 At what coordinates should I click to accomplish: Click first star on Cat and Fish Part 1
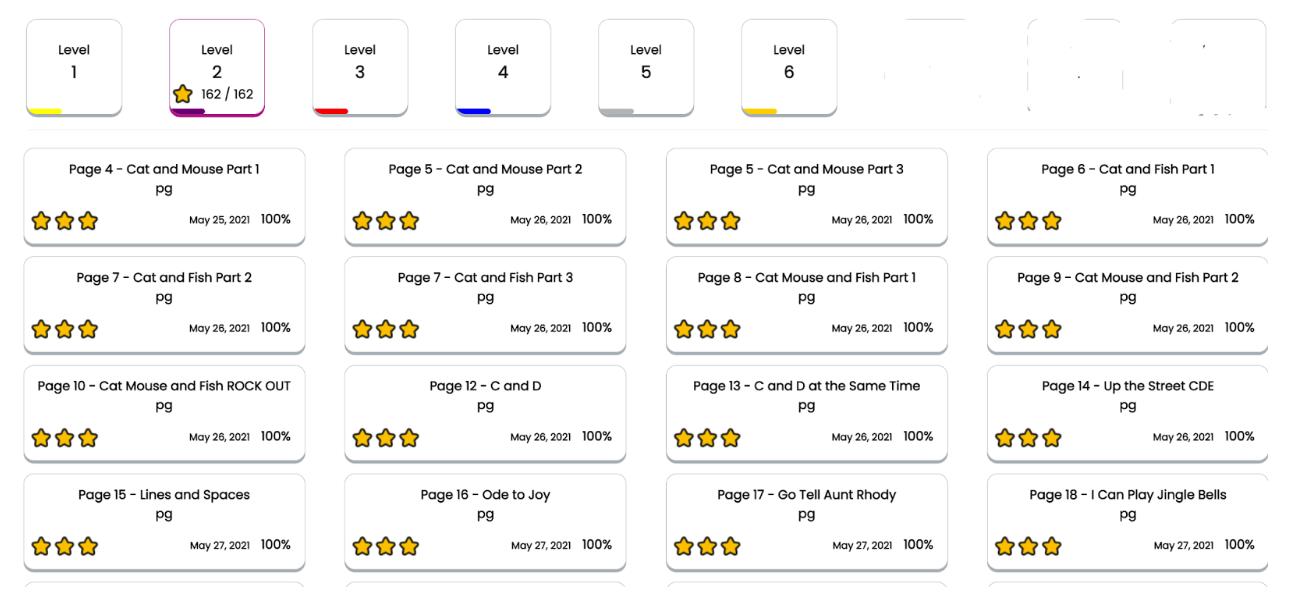(1005, 221)
